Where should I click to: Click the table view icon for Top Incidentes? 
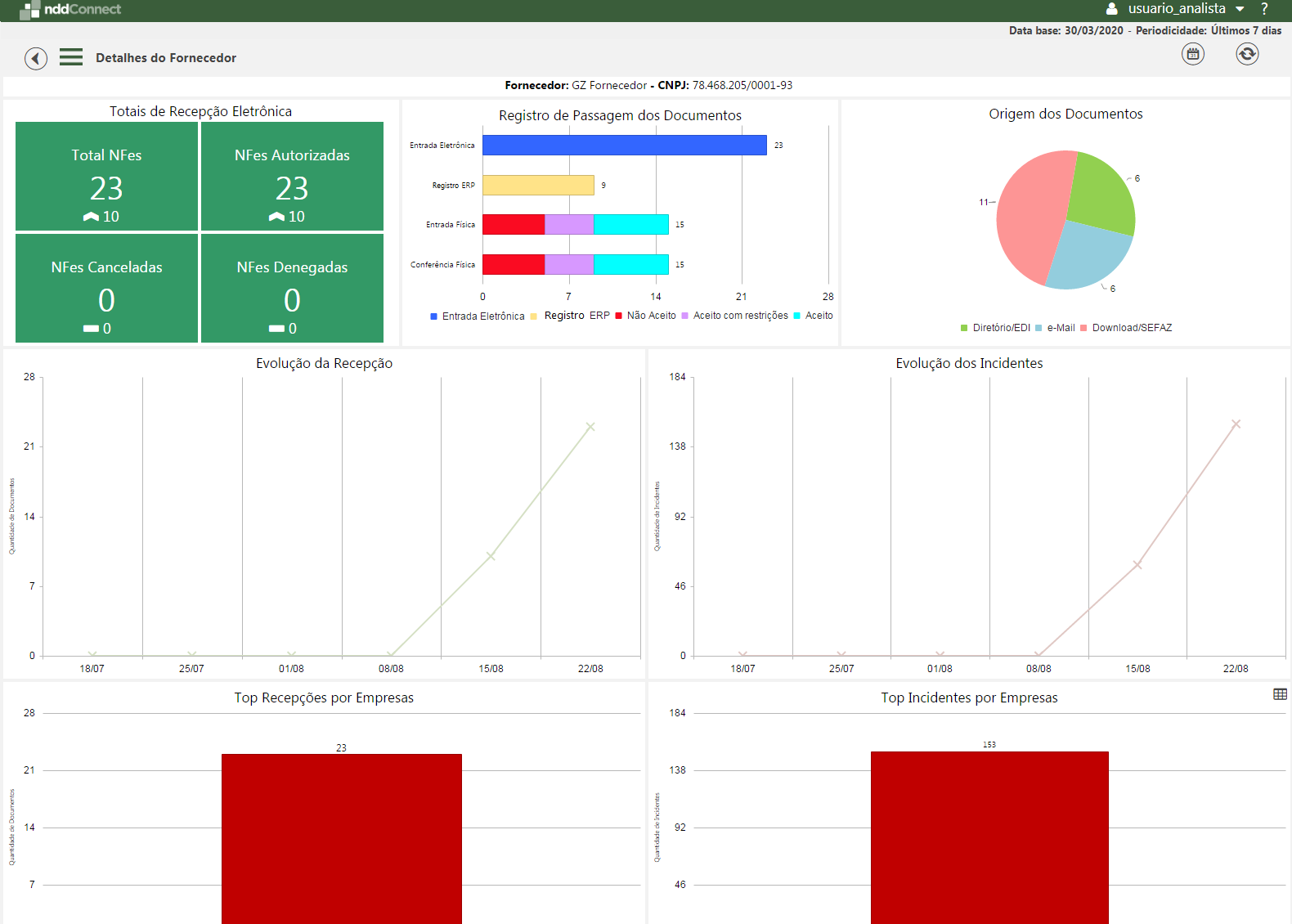[x=1280, y=694]
